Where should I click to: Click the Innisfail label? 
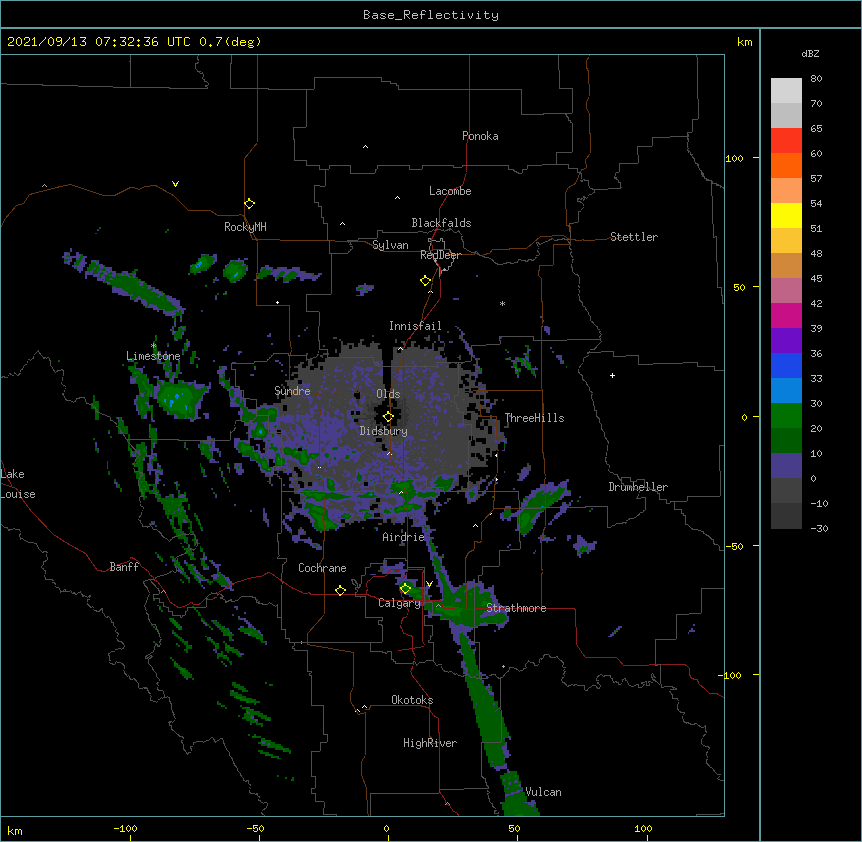point(415,326)
